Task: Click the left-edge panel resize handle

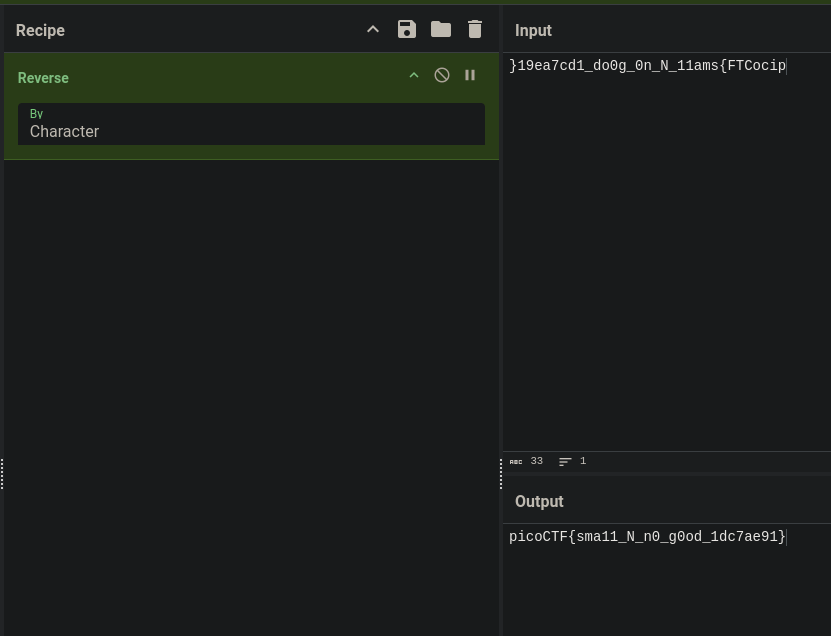Action: coord(2,474)
